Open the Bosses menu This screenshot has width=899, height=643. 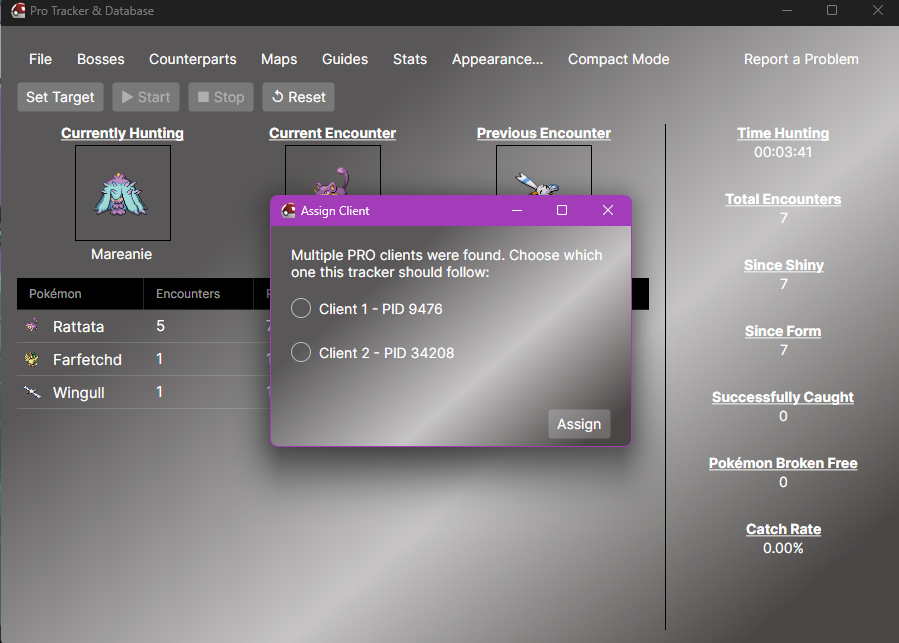101,59
